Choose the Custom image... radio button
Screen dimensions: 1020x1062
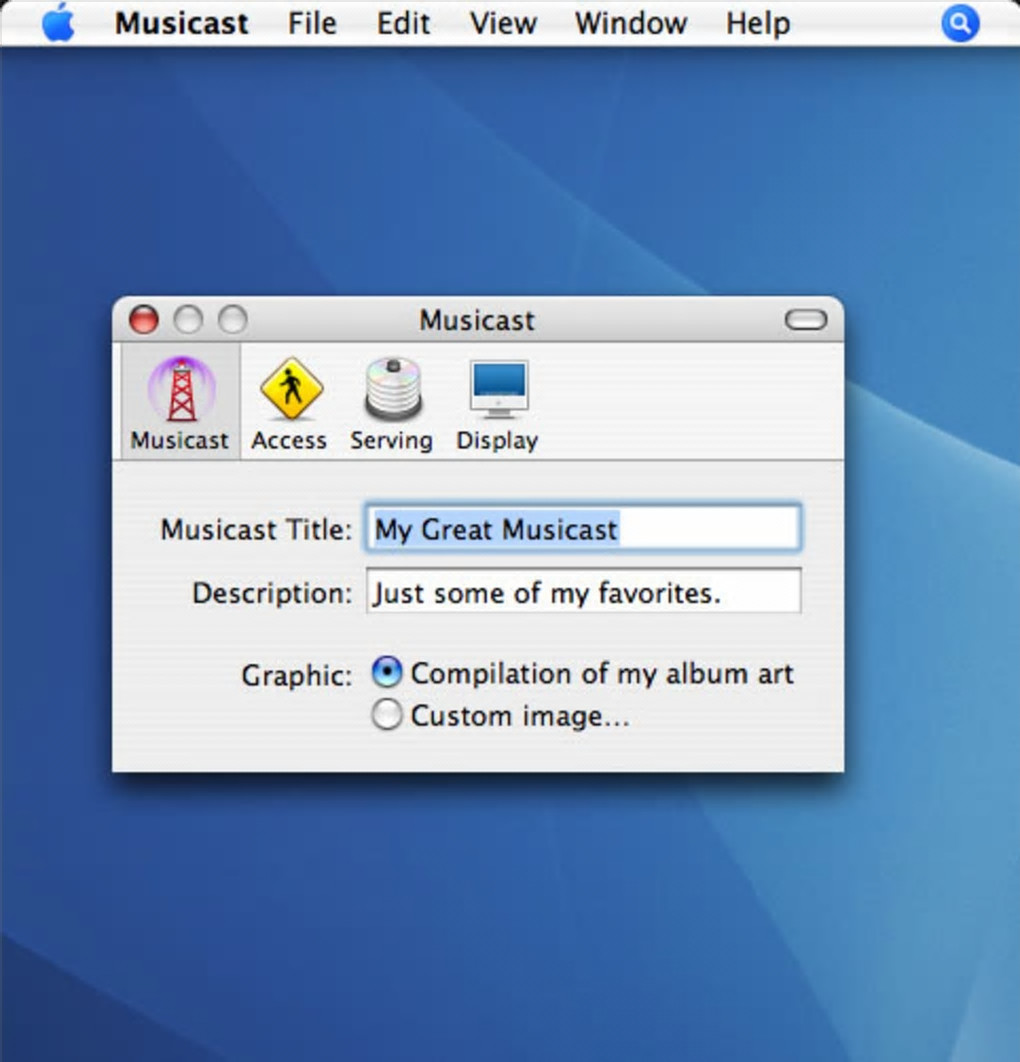[387, 715]
